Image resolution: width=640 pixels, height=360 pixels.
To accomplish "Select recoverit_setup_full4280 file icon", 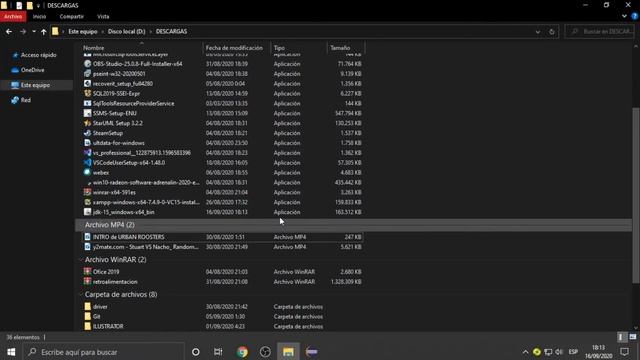I will 87,83.
